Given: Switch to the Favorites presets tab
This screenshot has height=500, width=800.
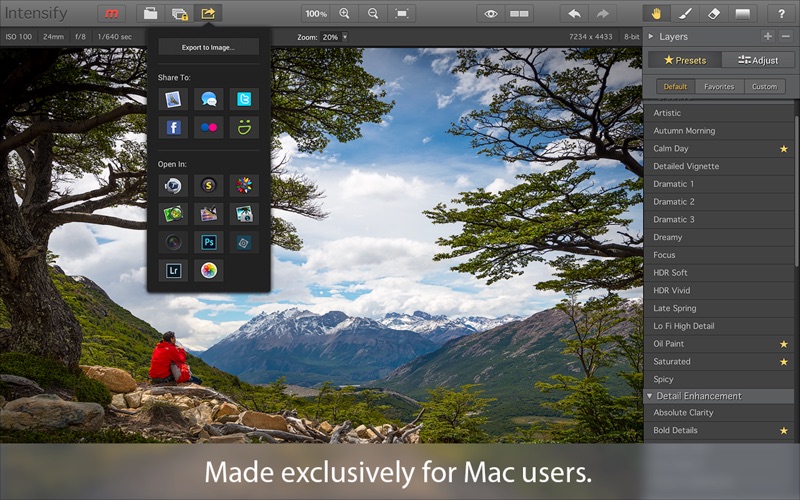Looking at the screenshot, I should (718, 87).
